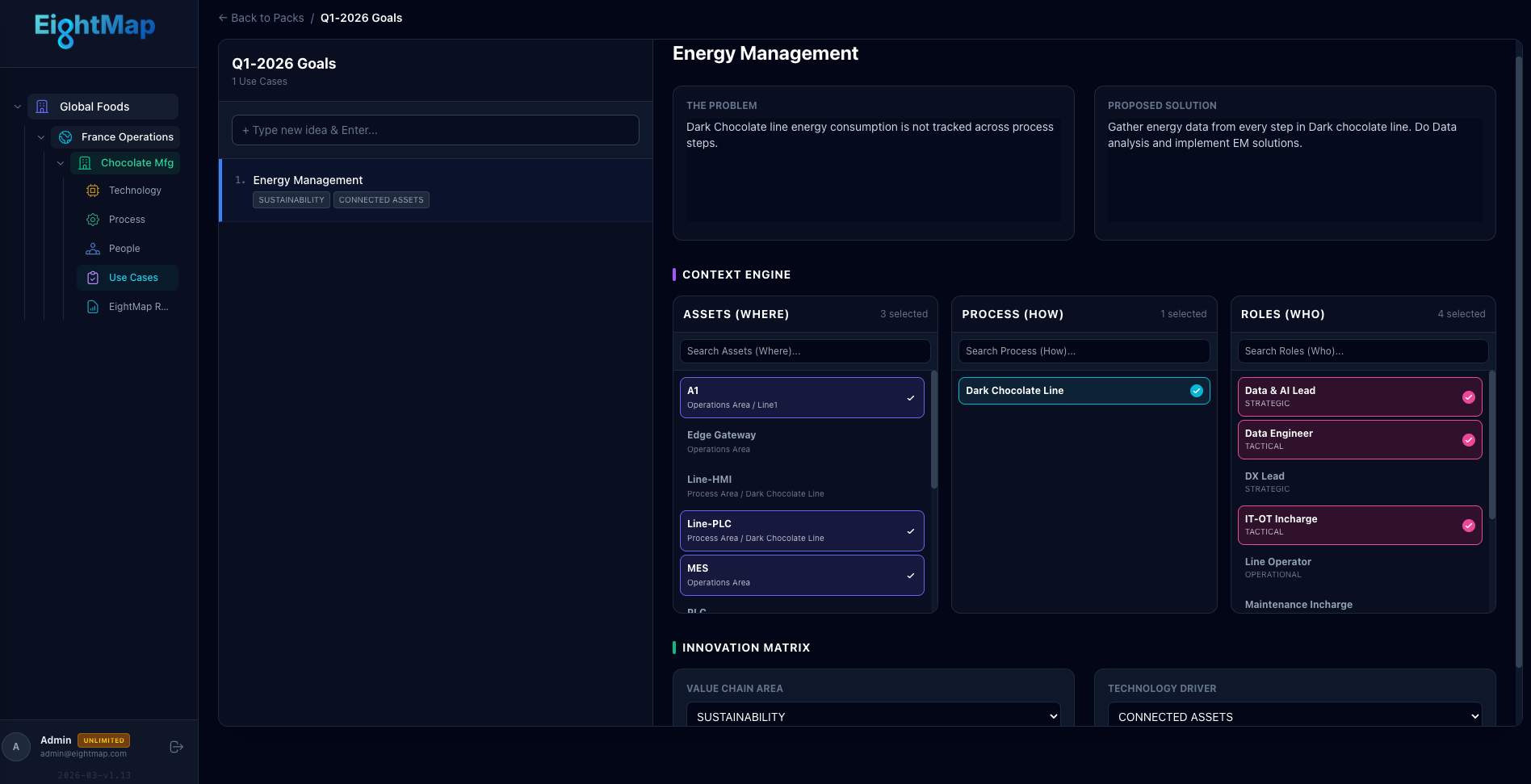
Task: Click the Admin profile avatar
Action: point(17,746)
